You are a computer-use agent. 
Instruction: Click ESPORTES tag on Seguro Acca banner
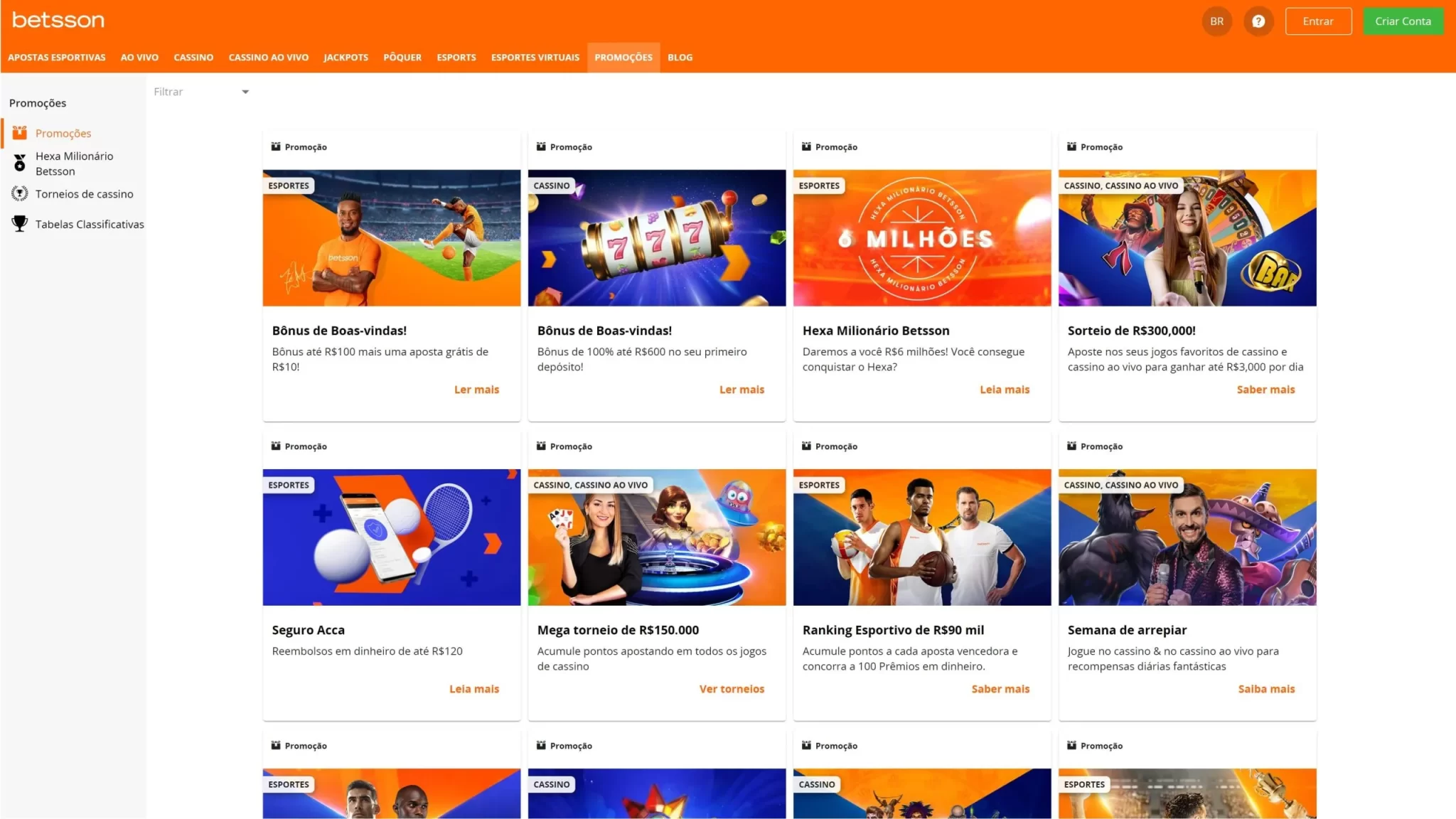[289, 485]
